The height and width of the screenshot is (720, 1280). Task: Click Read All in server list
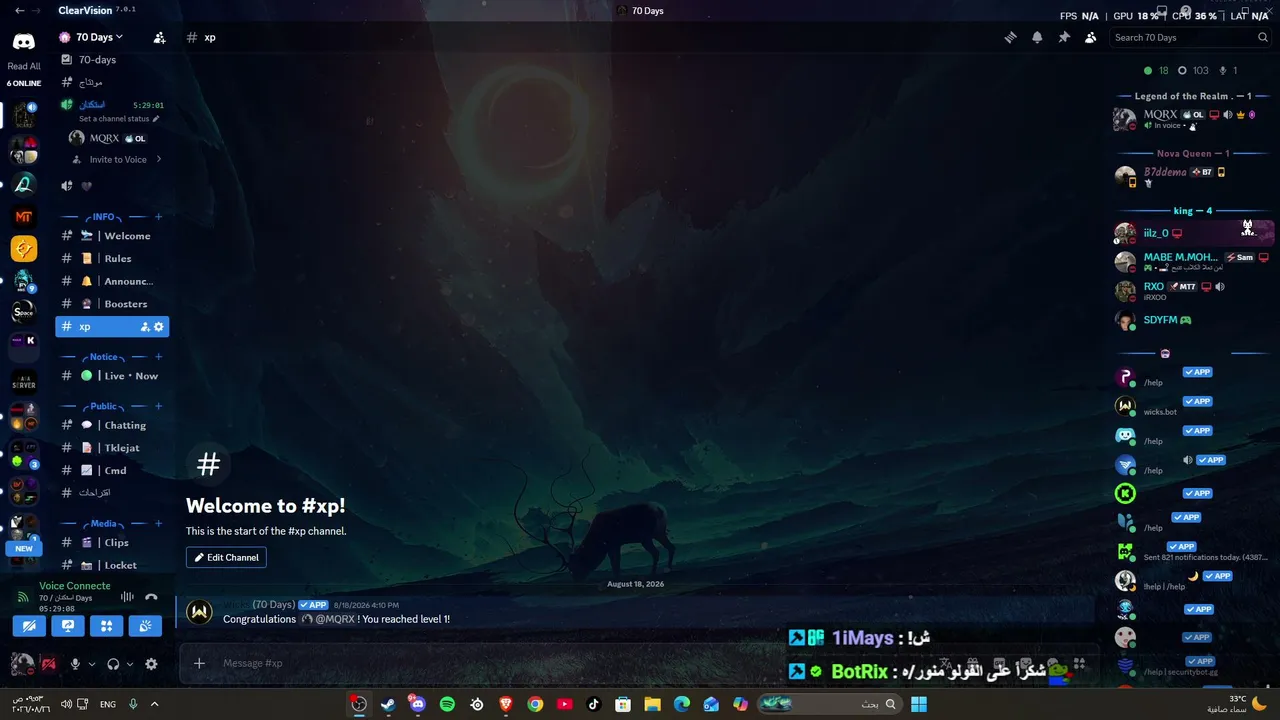24,67
